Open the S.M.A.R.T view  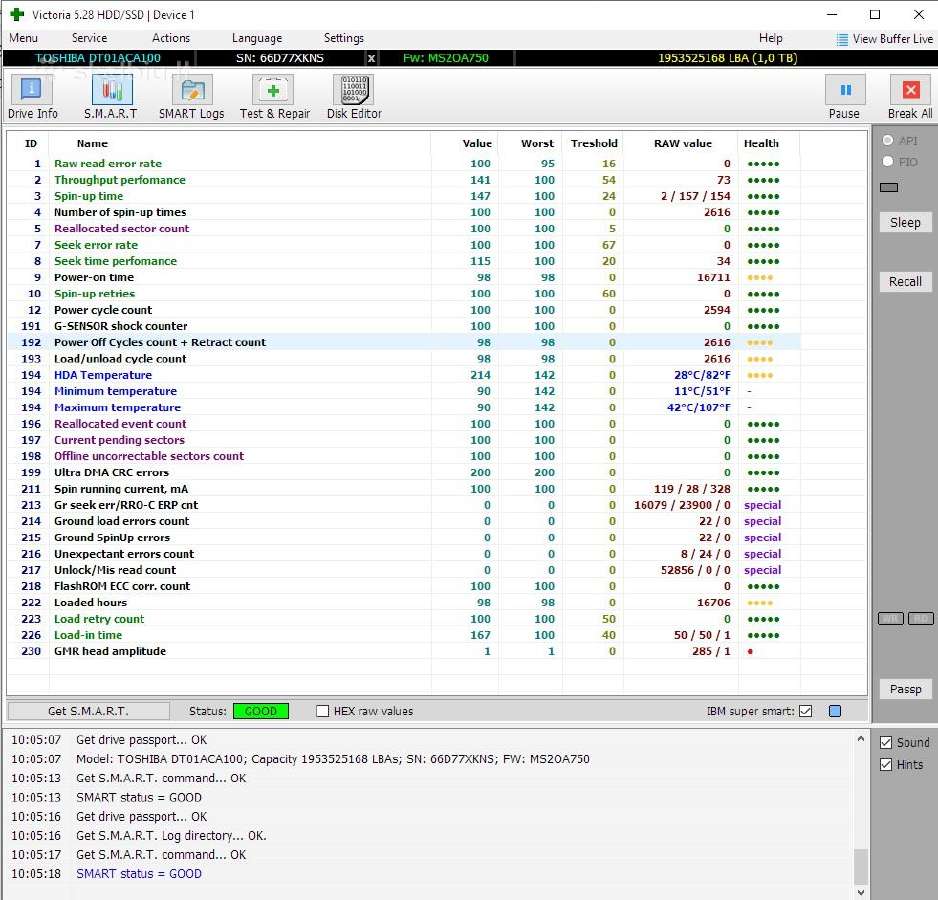(x=111, y=97)
